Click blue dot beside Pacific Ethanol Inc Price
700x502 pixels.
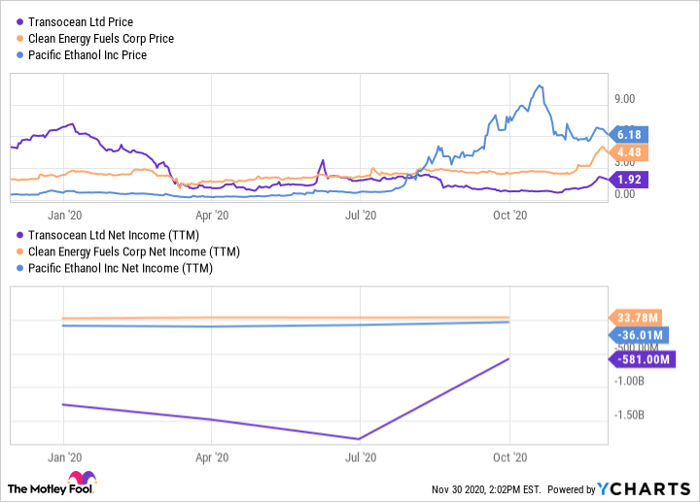tap(22, 56)
